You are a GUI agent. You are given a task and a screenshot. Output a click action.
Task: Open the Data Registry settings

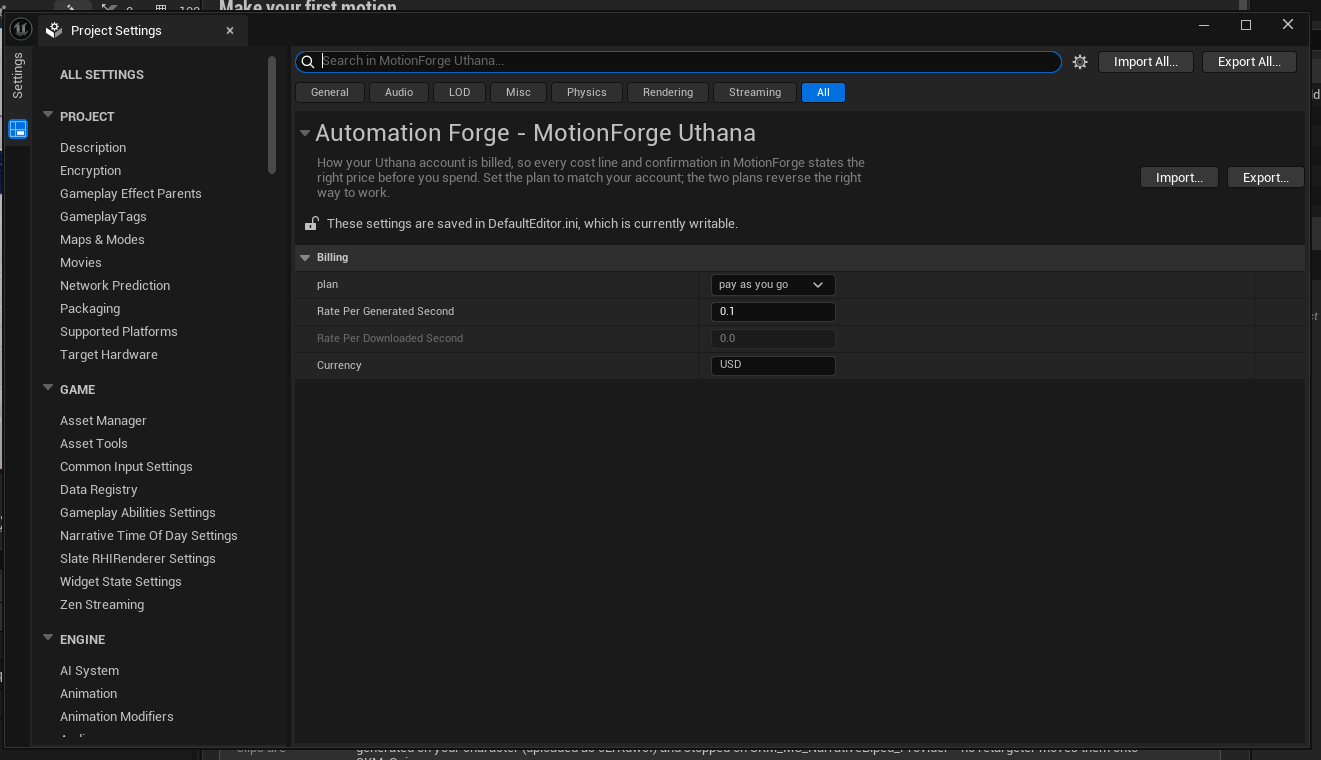point(99,490)
